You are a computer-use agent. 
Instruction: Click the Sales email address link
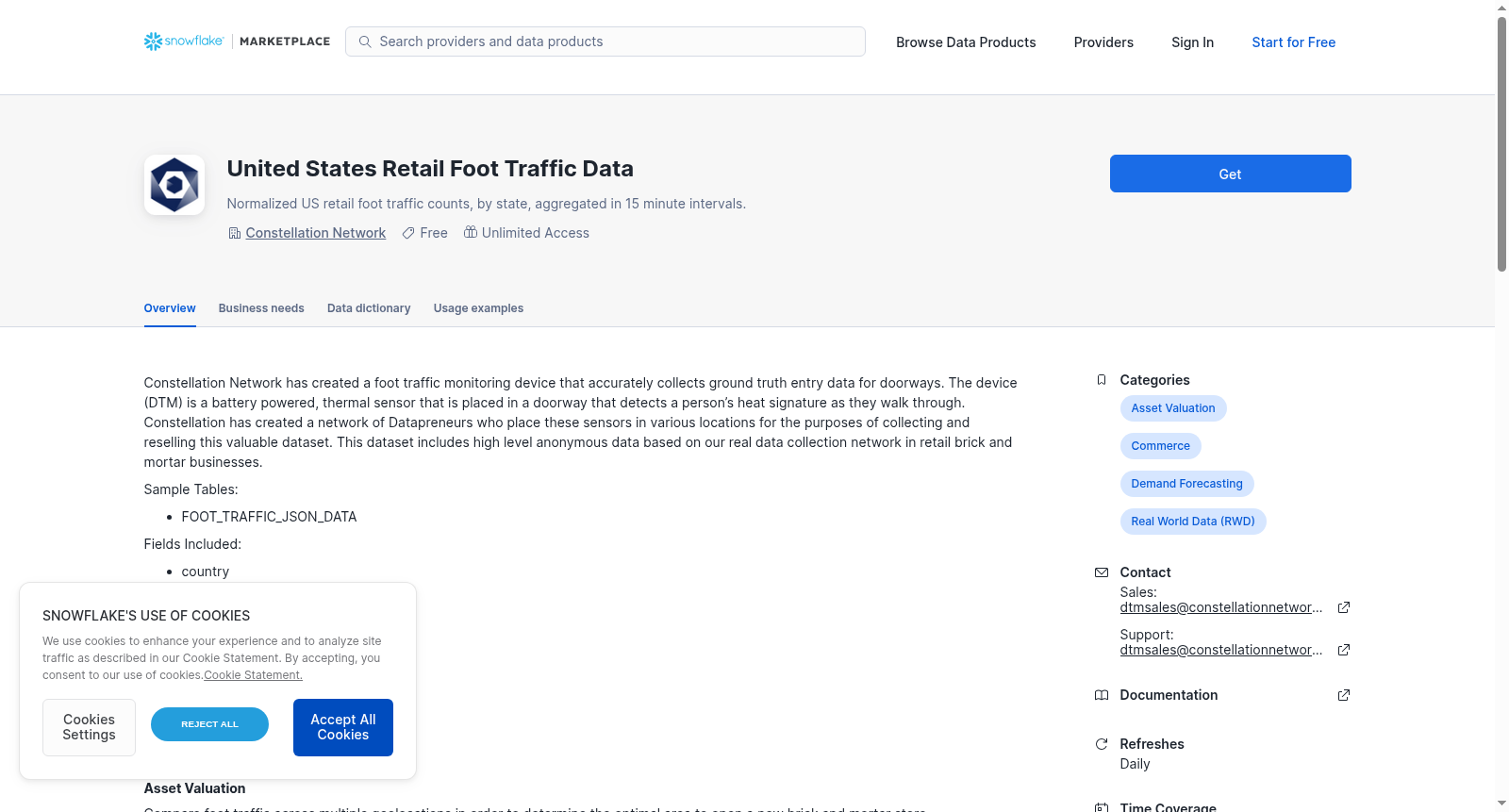click(x=1221, y=607)
